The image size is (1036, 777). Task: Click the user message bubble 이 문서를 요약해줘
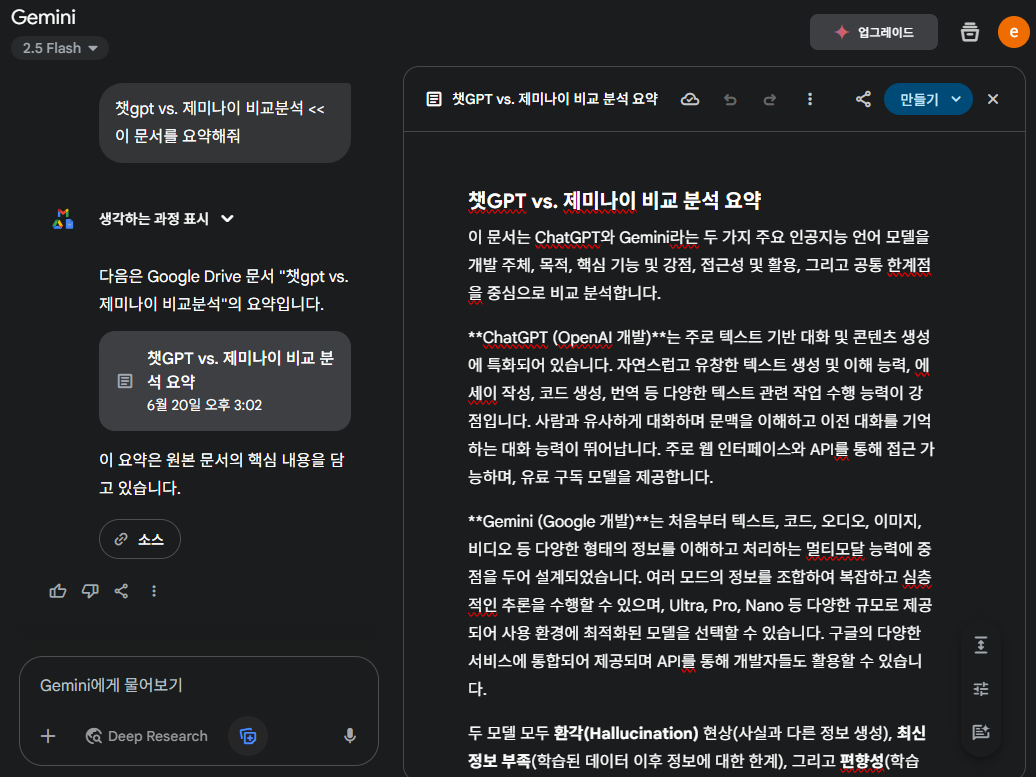point(225,123)
